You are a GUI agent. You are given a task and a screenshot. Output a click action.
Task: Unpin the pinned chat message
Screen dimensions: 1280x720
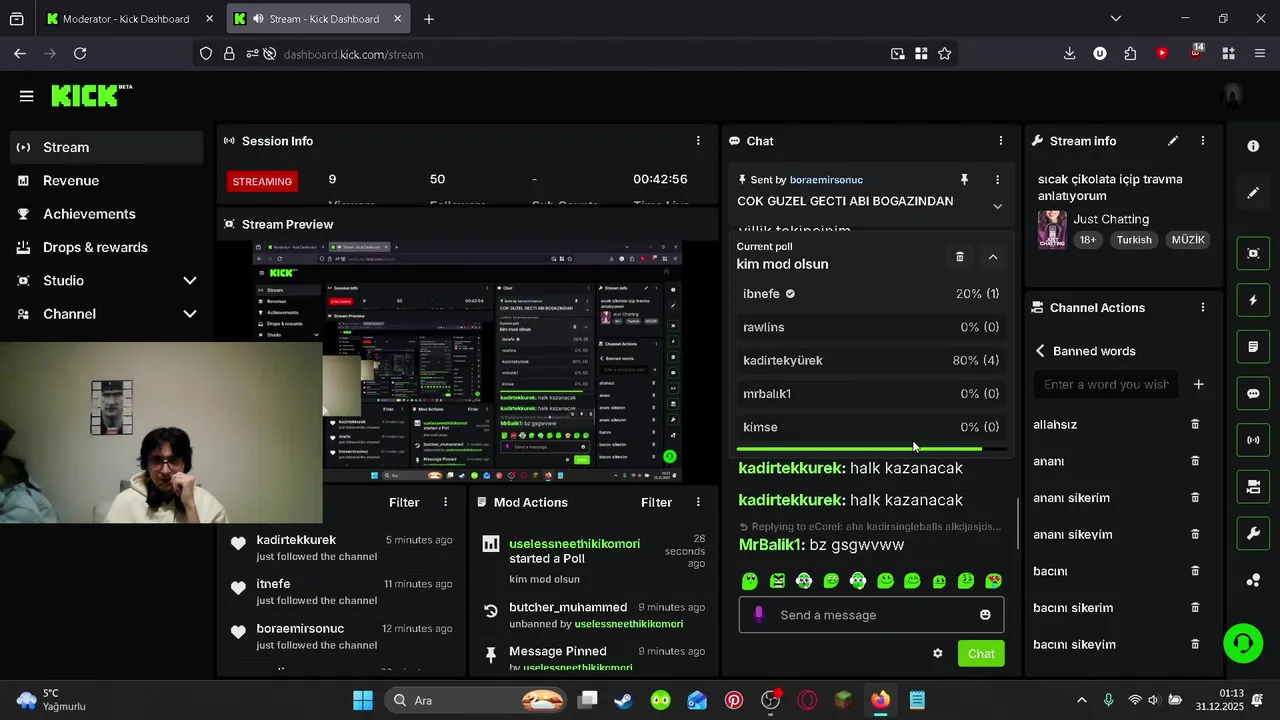pyautogui.click(x=964, y=180)
